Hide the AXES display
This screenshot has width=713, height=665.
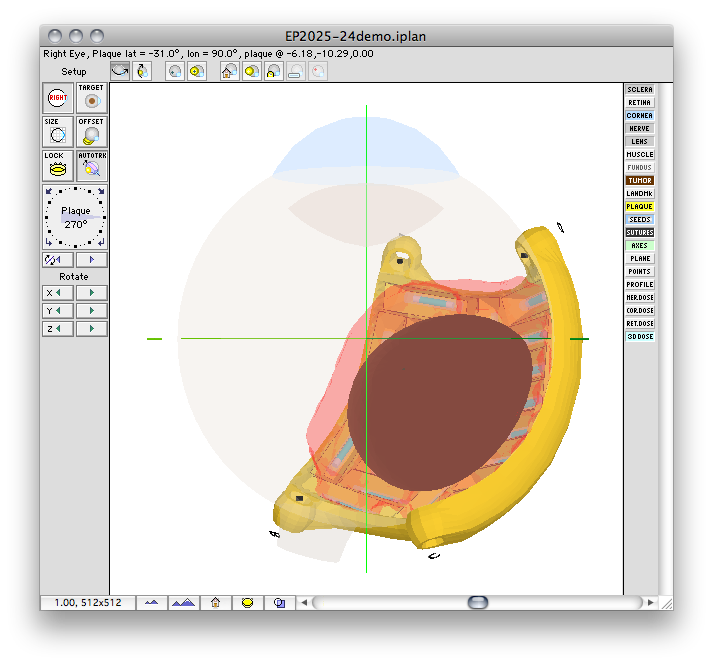[639, 246]
